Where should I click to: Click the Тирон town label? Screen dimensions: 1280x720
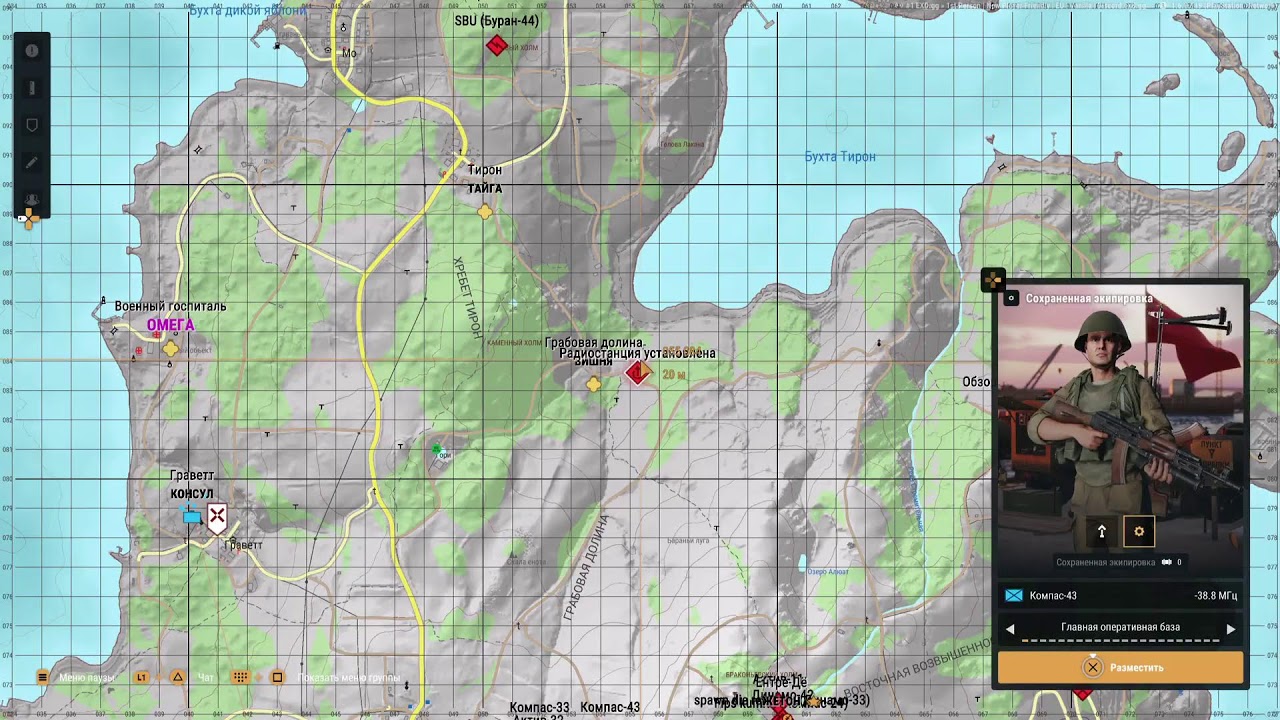[485, 170]
